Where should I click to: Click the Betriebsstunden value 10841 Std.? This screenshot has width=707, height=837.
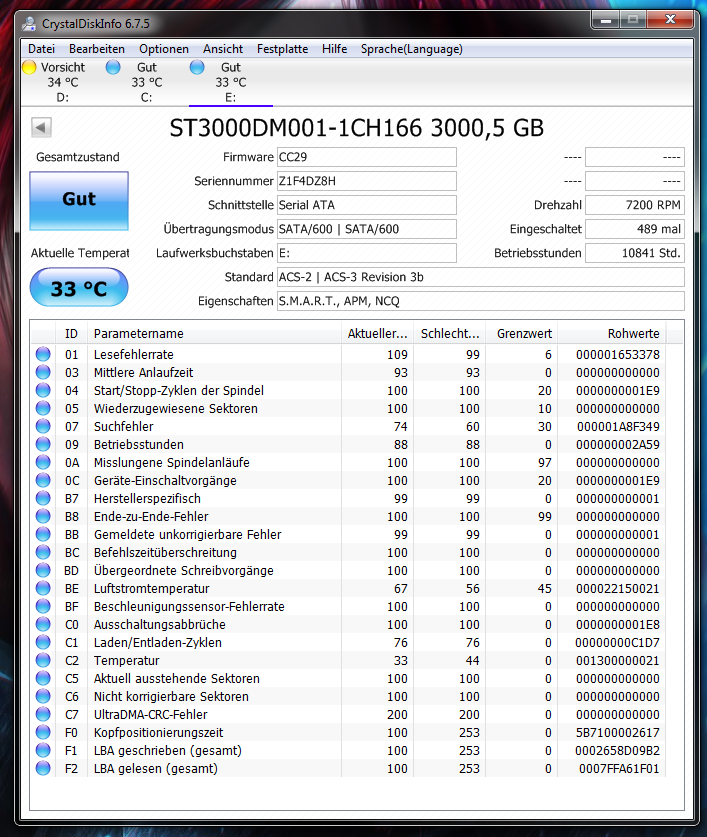point(635,253)
